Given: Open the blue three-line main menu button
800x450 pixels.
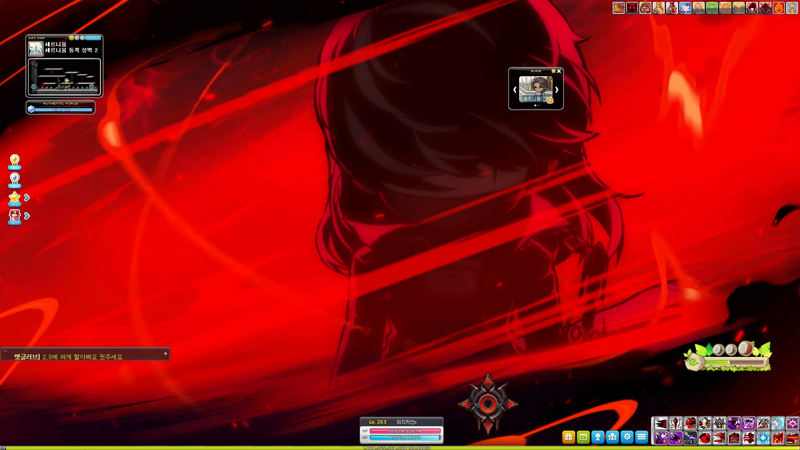Looking at the screenshot, I should pos(642,437).
